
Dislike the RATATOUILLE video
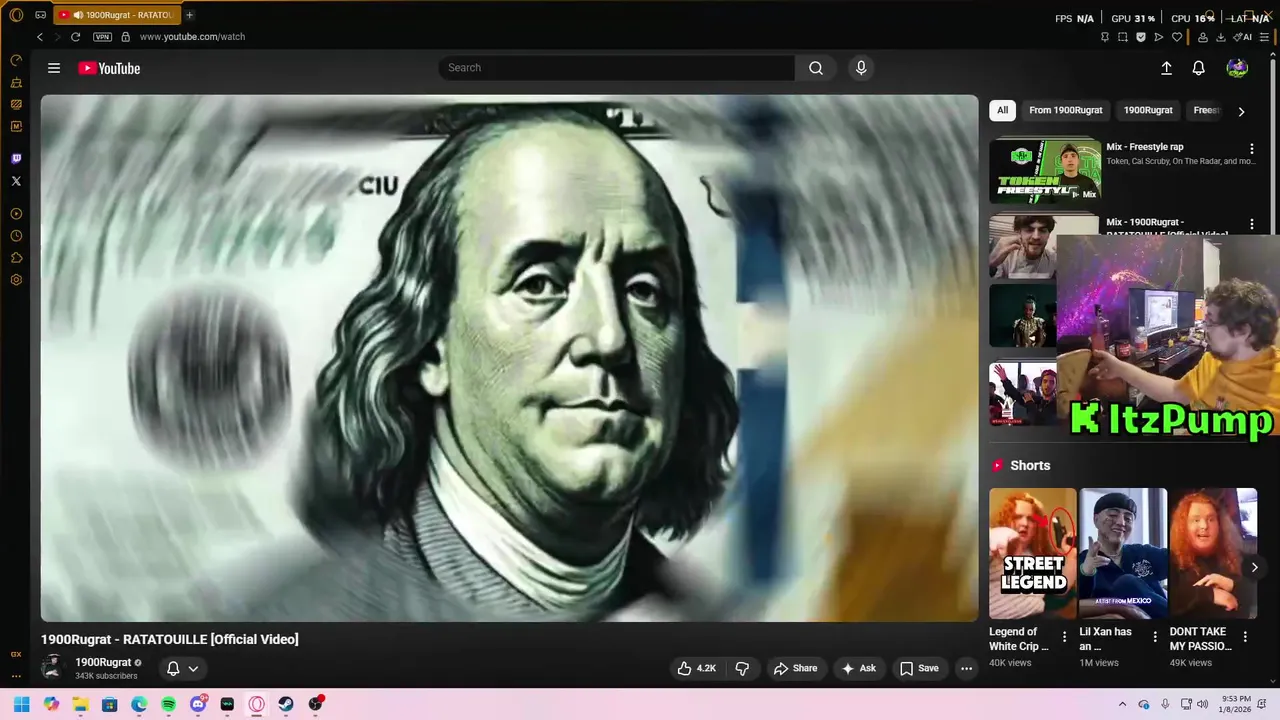pos(742,668)
